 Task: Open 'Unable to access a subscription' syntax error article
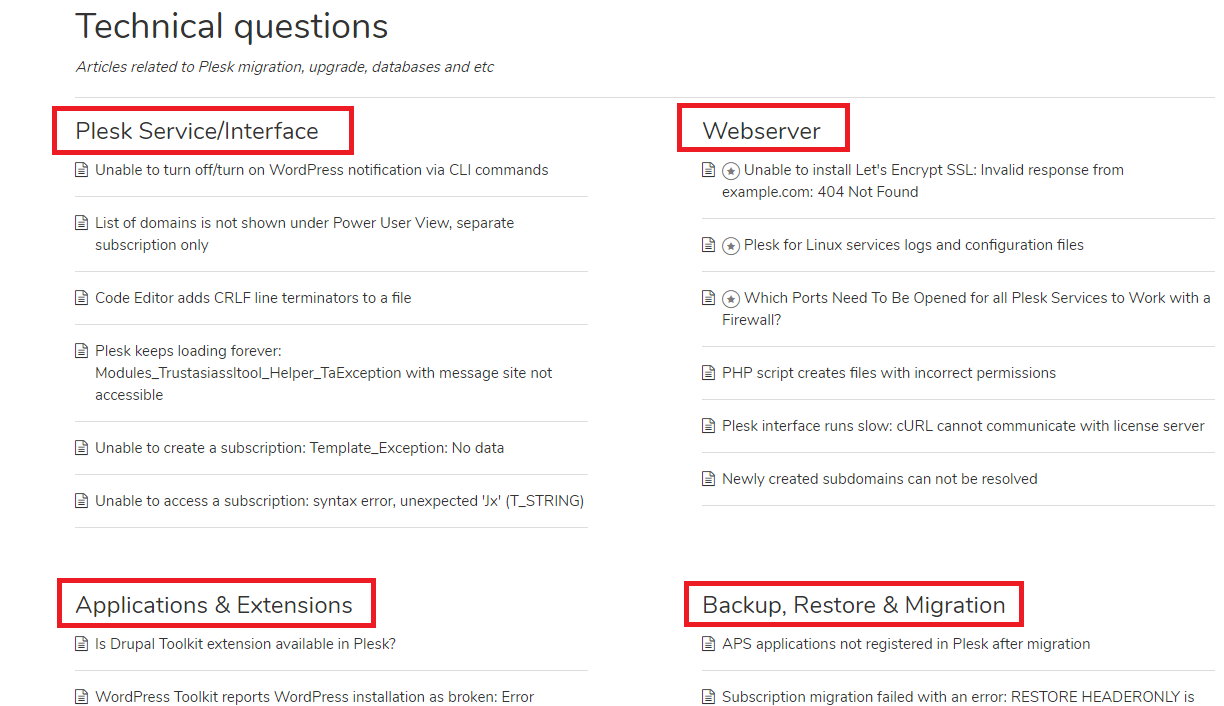point(339,501)
